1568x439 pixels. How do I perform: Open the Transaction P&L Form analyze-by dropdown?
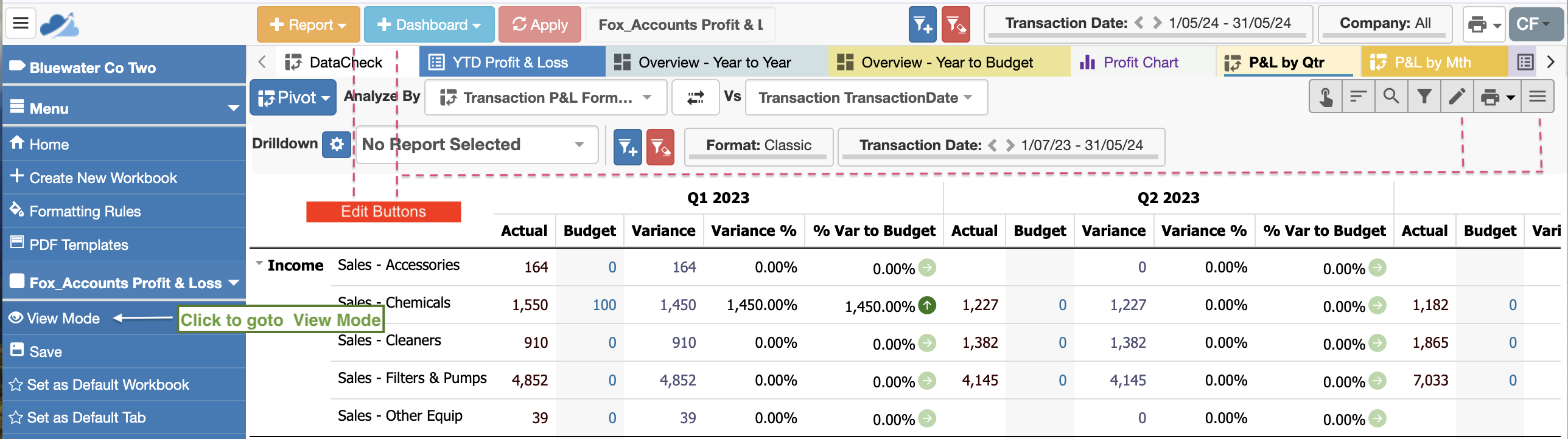pyautogui.click(x=546, y=97)
